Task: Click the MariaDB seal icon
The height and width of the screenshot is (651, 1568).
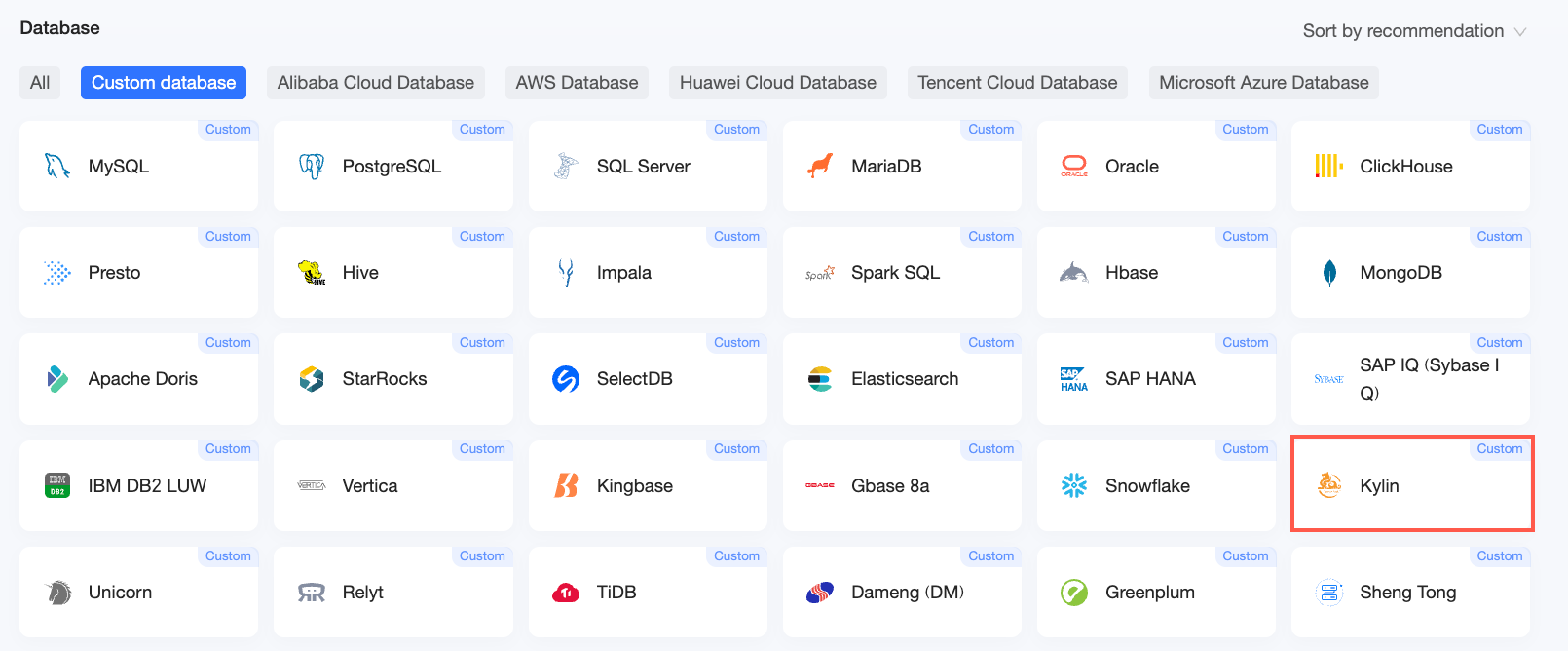Action: (820, 167)
